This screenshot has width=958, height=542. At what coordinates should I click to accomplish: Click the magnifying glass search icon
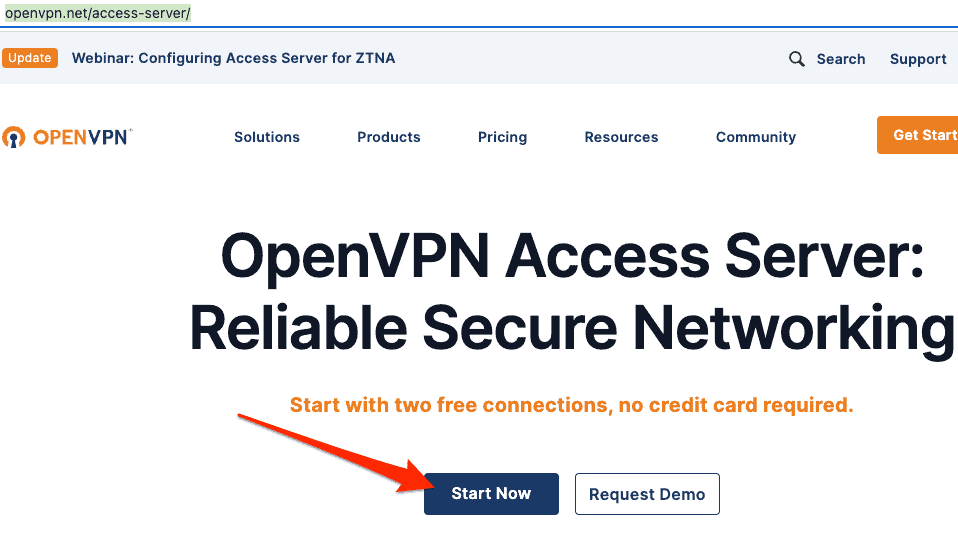tap(797, 59)
